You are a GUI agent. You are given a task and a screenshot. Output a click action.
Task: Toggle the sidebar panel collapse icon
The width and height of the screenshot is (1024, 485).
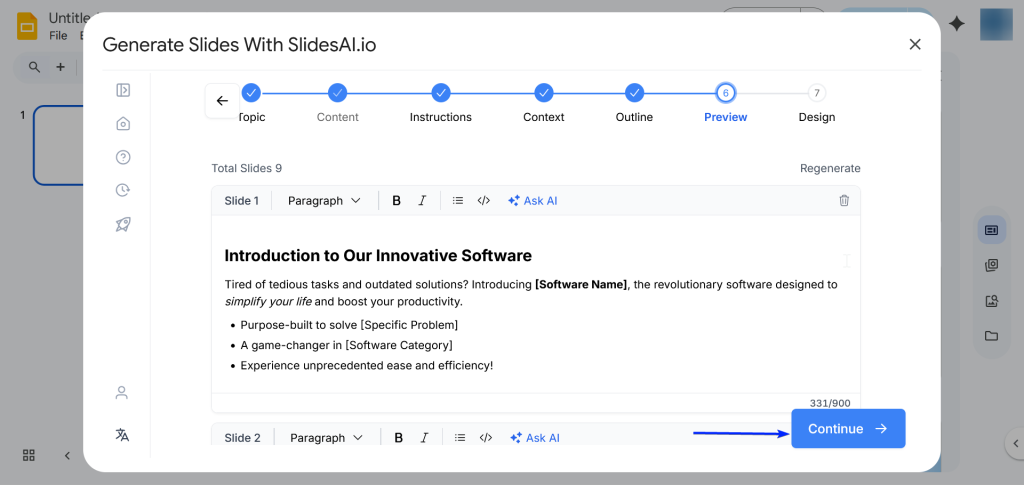[123, 90]
